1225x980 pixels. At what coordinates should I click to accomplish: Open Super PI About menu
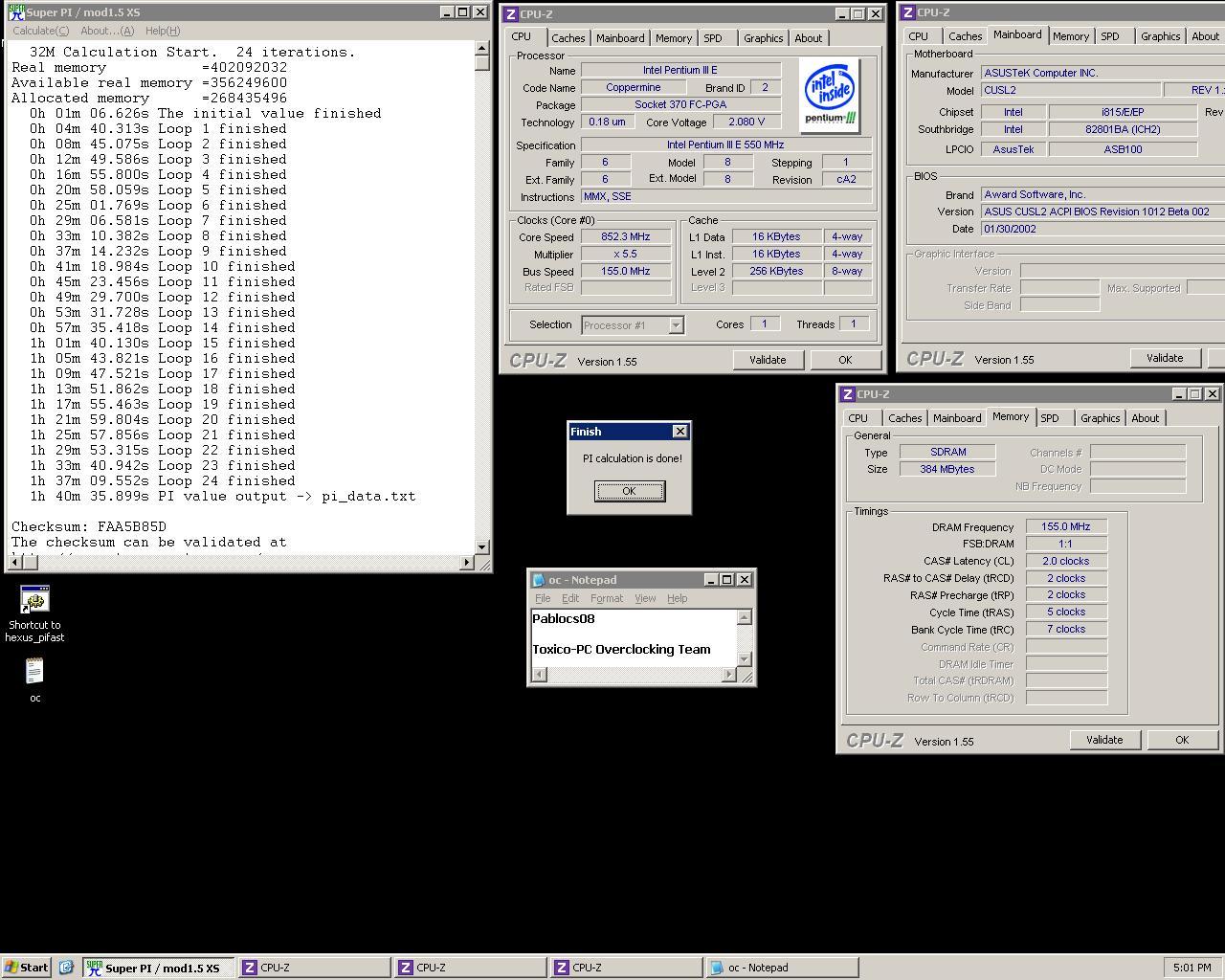tap(107, 31)
